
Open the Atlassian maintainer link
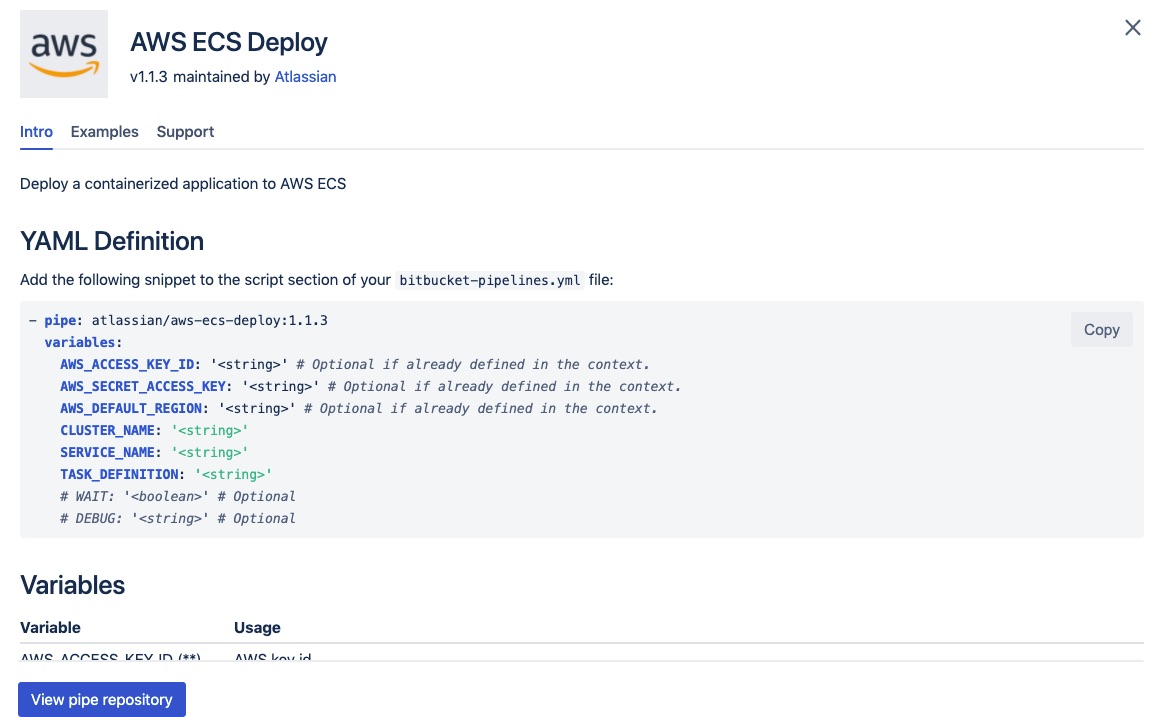coord(305,77)
